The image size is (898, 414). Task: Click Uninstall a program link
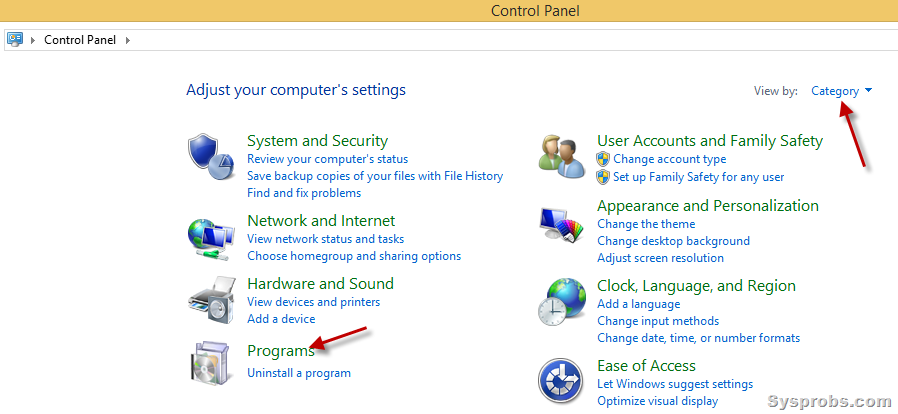(299, 373)
